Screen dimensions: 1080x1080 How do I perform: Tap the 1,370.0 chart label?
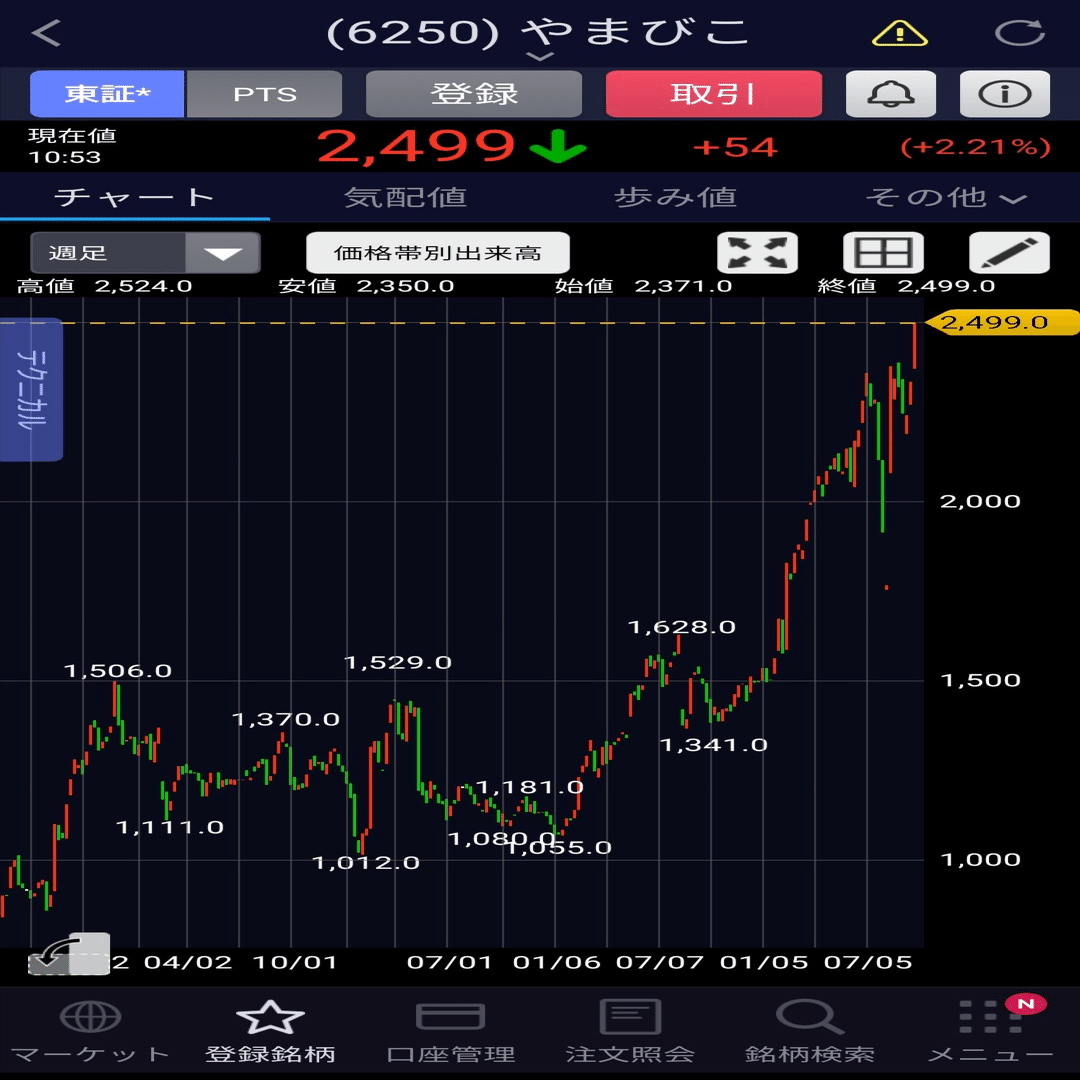pos(285,720)
